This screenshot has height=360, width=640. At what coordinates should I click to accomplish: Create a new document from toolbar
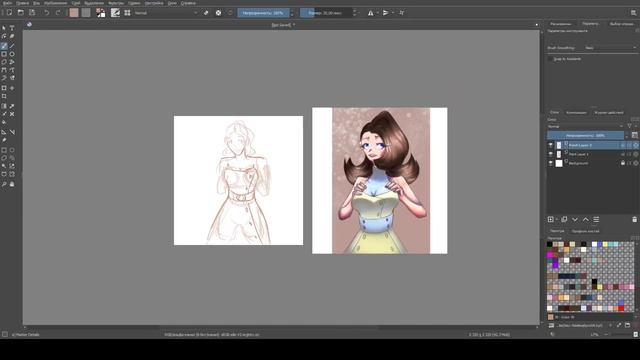tap(9, 13)
